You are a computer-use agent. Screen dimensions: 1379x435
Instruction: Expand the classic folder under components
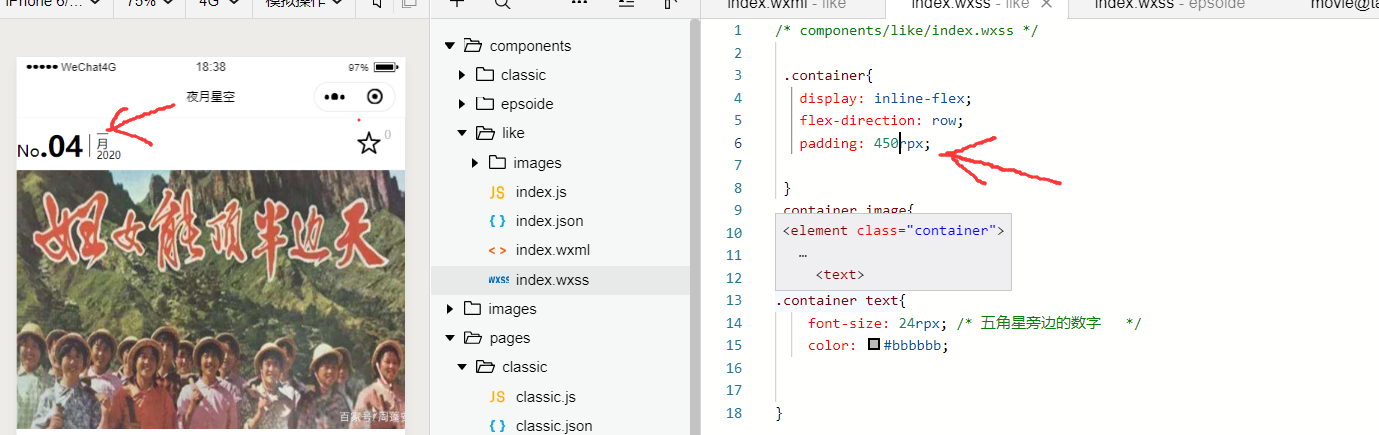coord(462,75)
